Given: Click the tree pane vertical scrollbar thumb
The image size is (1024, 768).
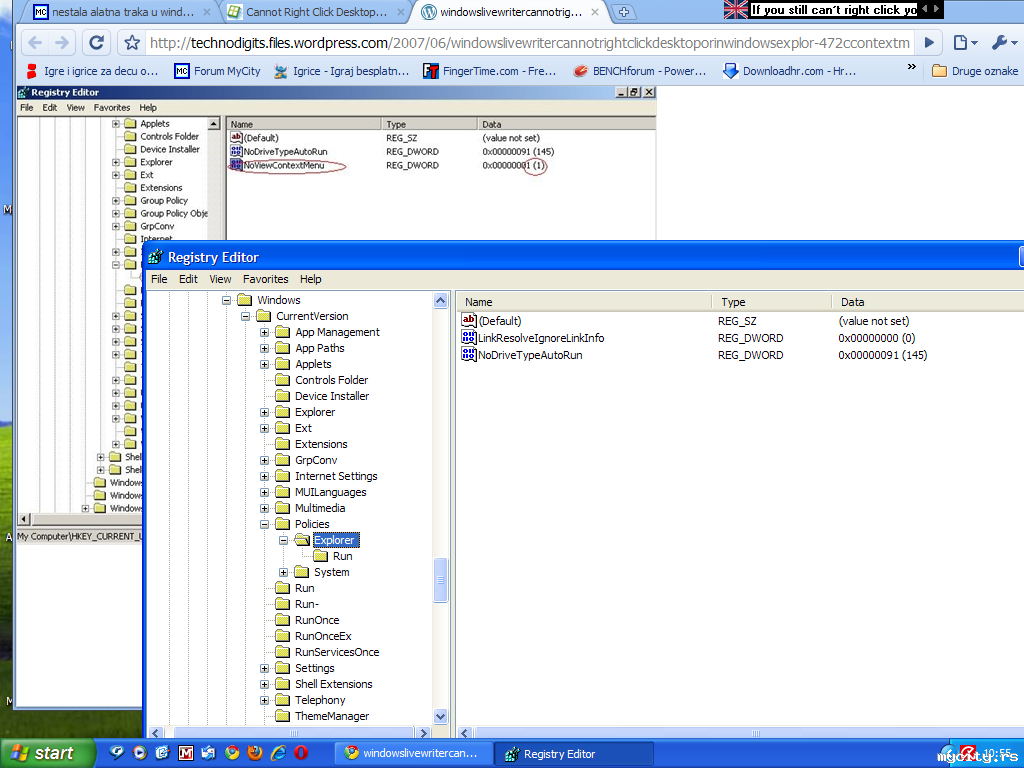Looking at the screenshot, I should (x=440, y=580).
